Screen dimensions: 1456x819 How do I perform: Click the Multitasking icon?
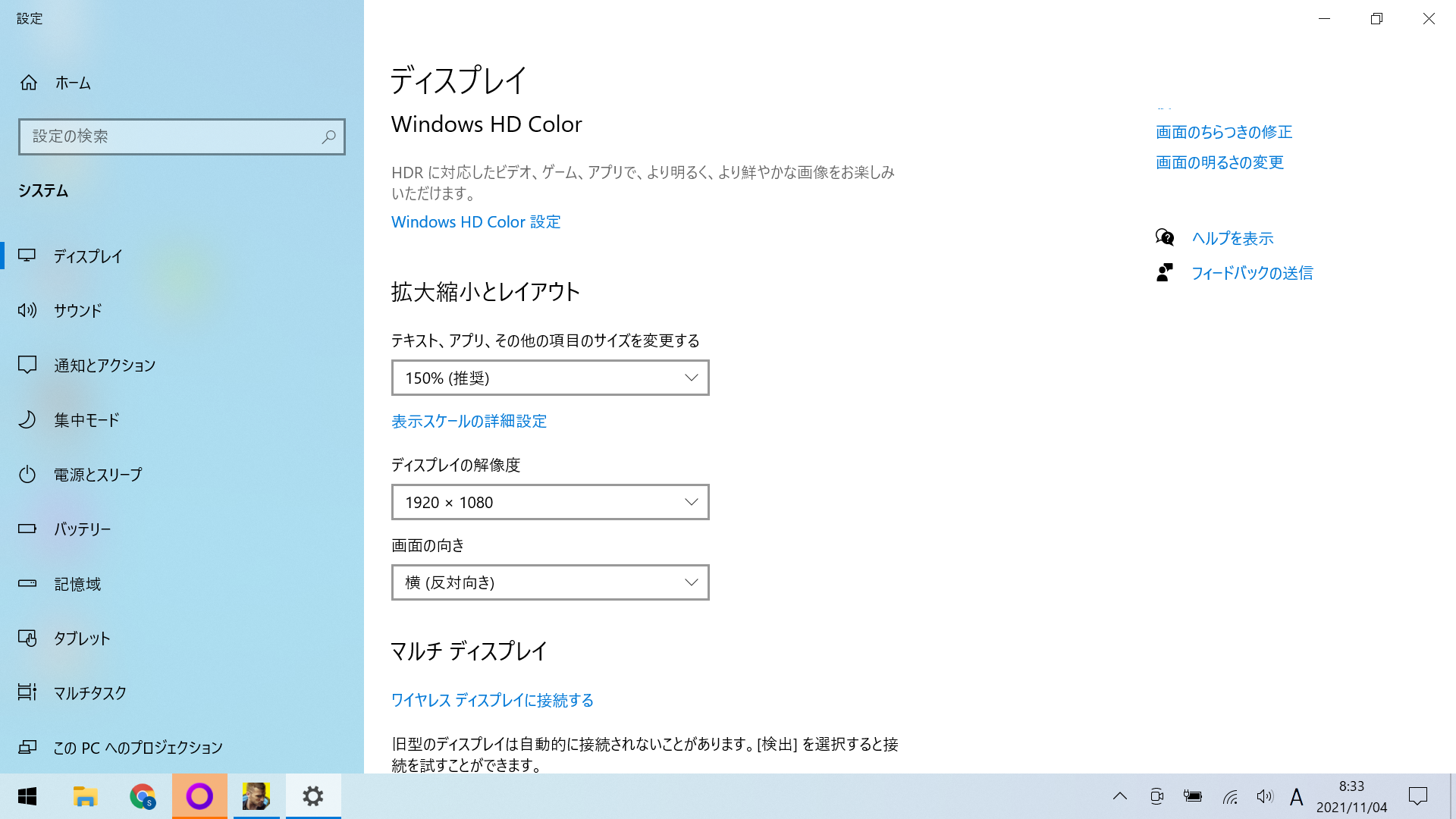click(x=27, y=692)
